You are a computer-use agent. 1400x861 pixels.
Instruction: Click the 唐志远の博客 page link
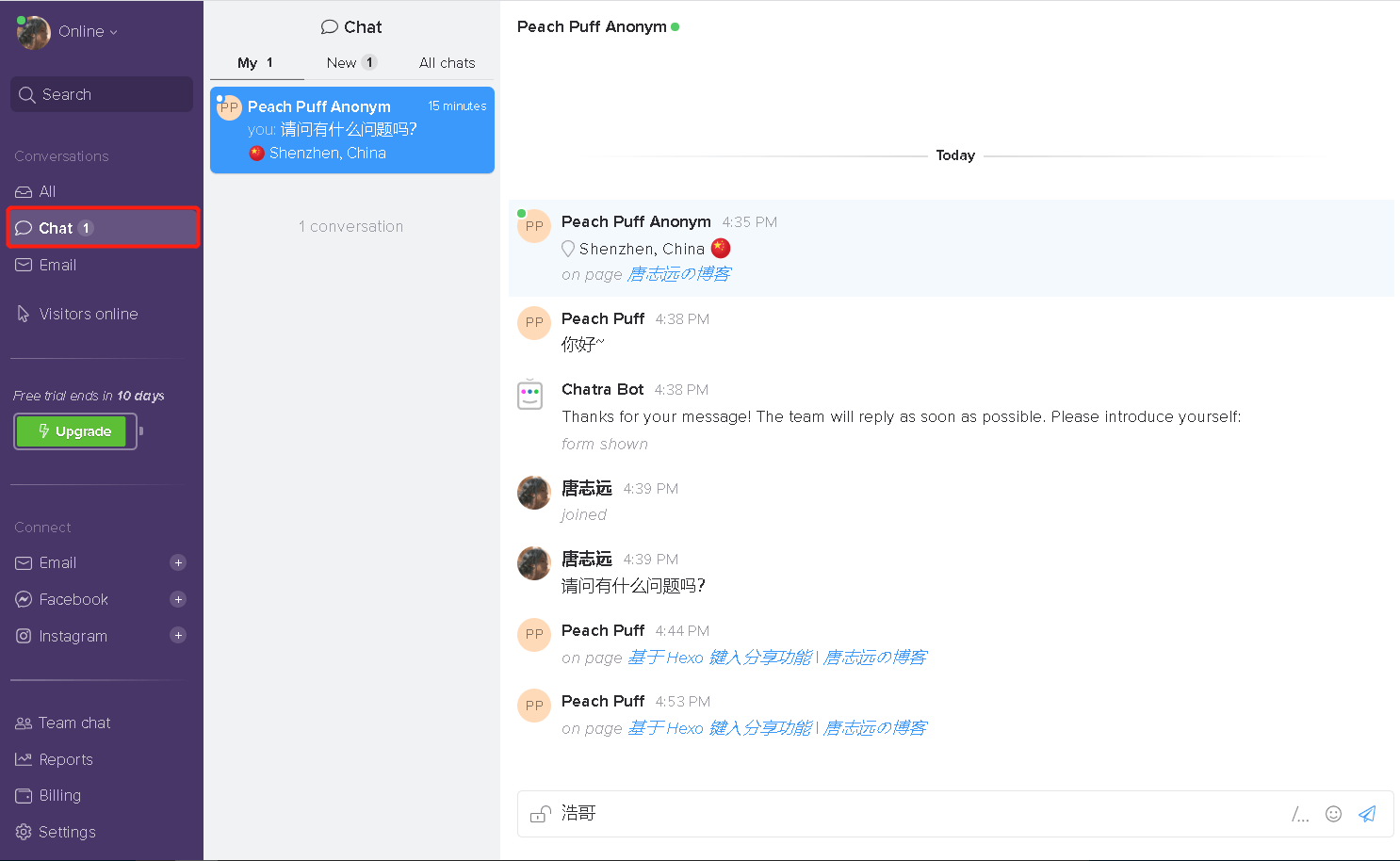click(x=679, y=274)
